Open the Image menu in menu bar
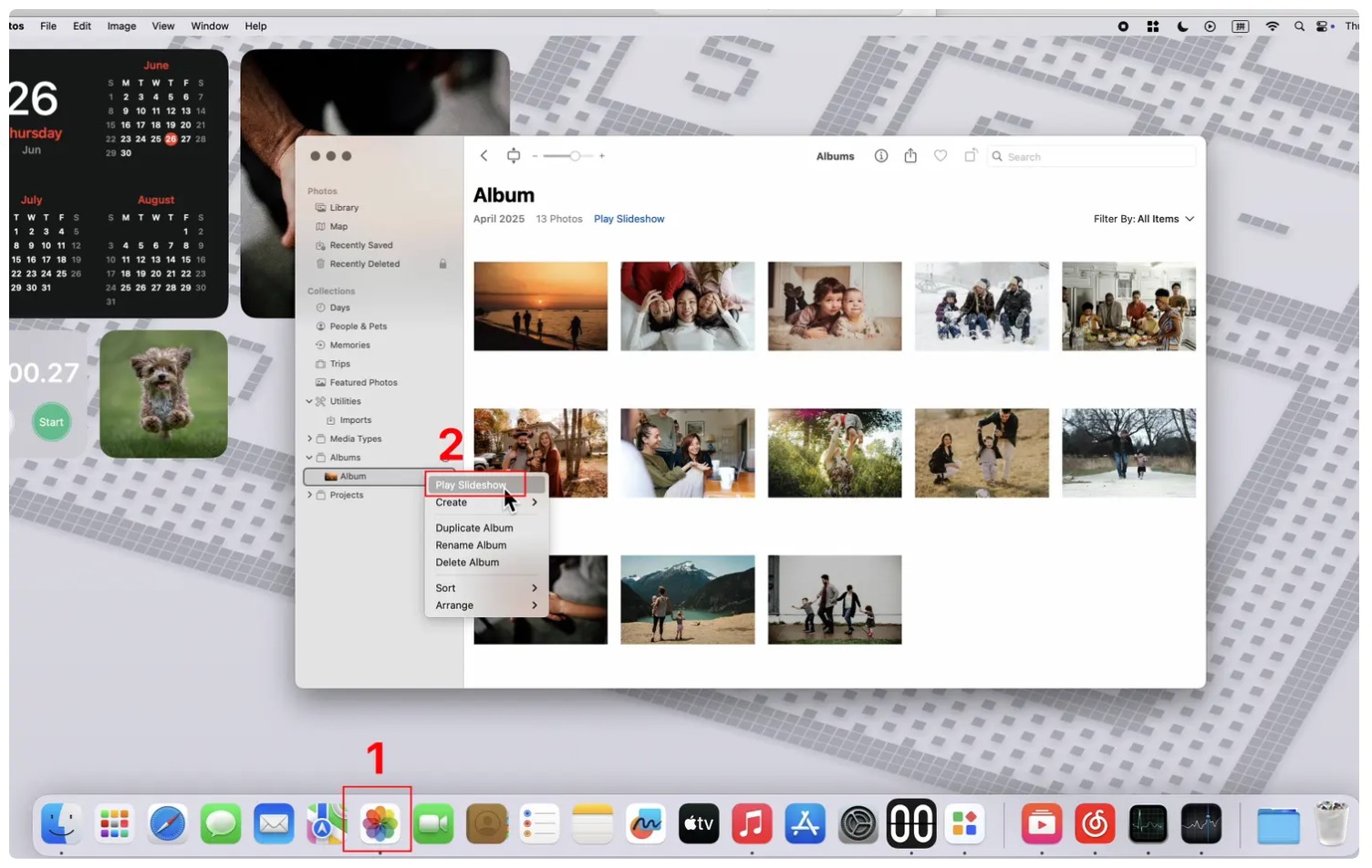Screen dimensions: 1372x868 [x=121, y=26]
